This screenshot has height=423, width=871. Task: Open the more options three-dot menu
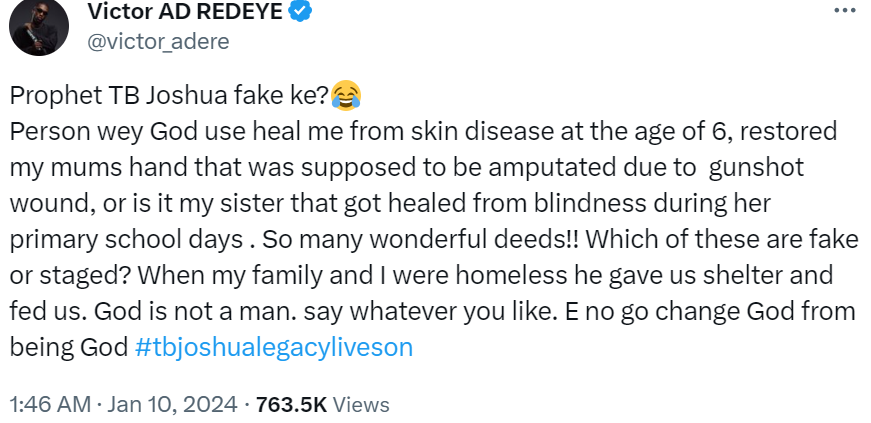843,11
